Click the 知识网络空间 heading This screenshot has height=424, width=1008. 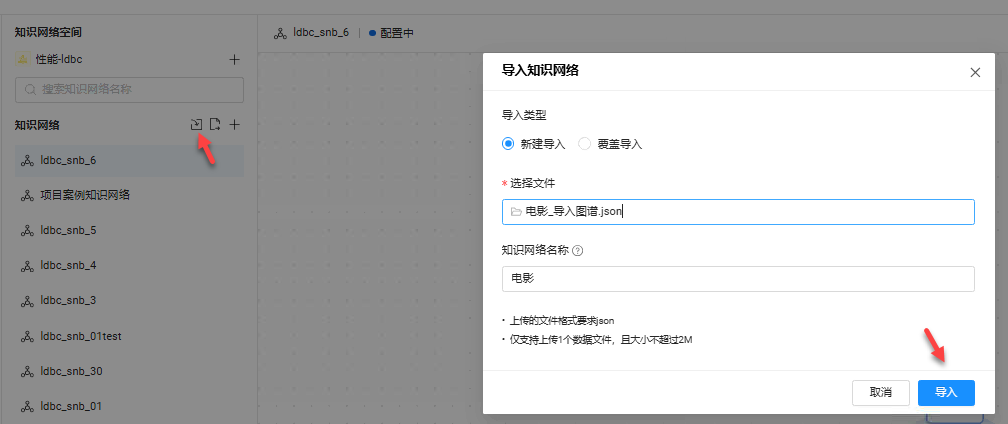[48, 32]
